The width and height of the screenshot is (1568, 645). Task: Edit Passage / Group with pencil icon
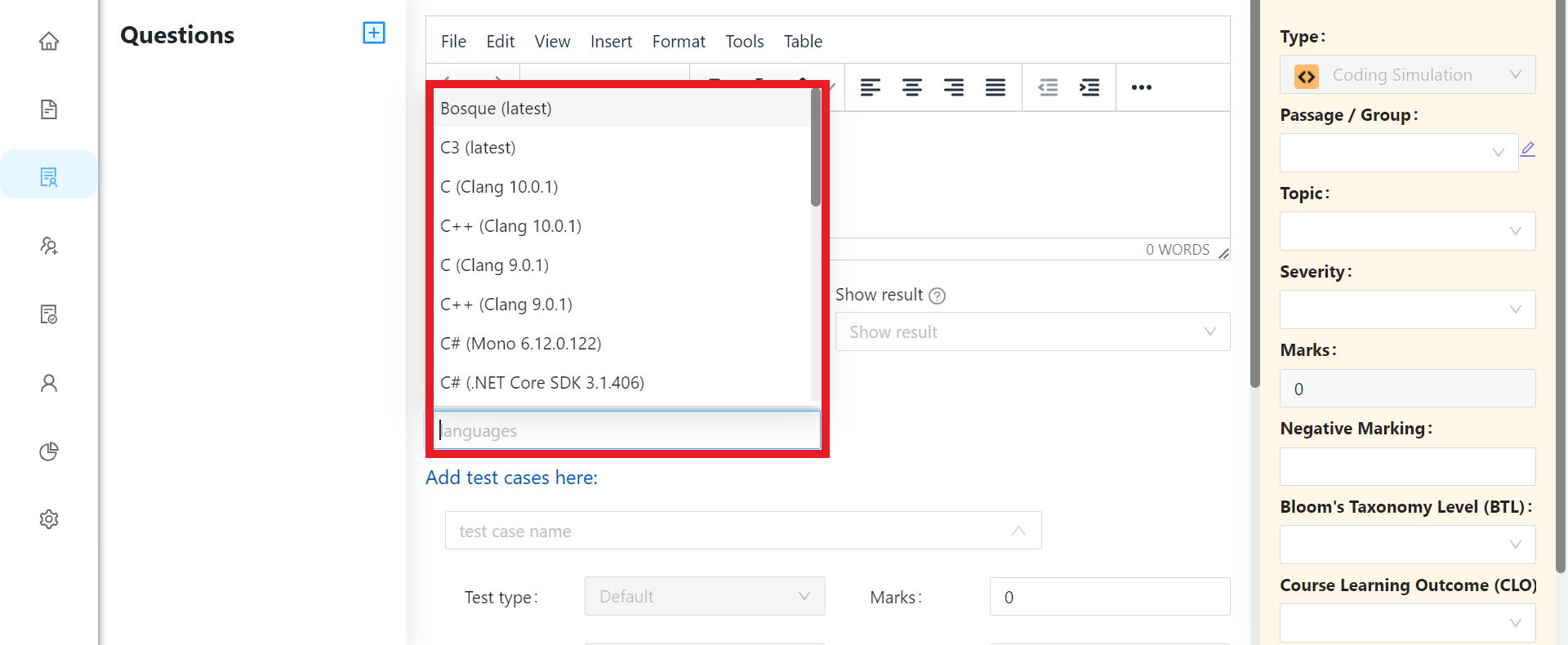[x=1528, y=149]
